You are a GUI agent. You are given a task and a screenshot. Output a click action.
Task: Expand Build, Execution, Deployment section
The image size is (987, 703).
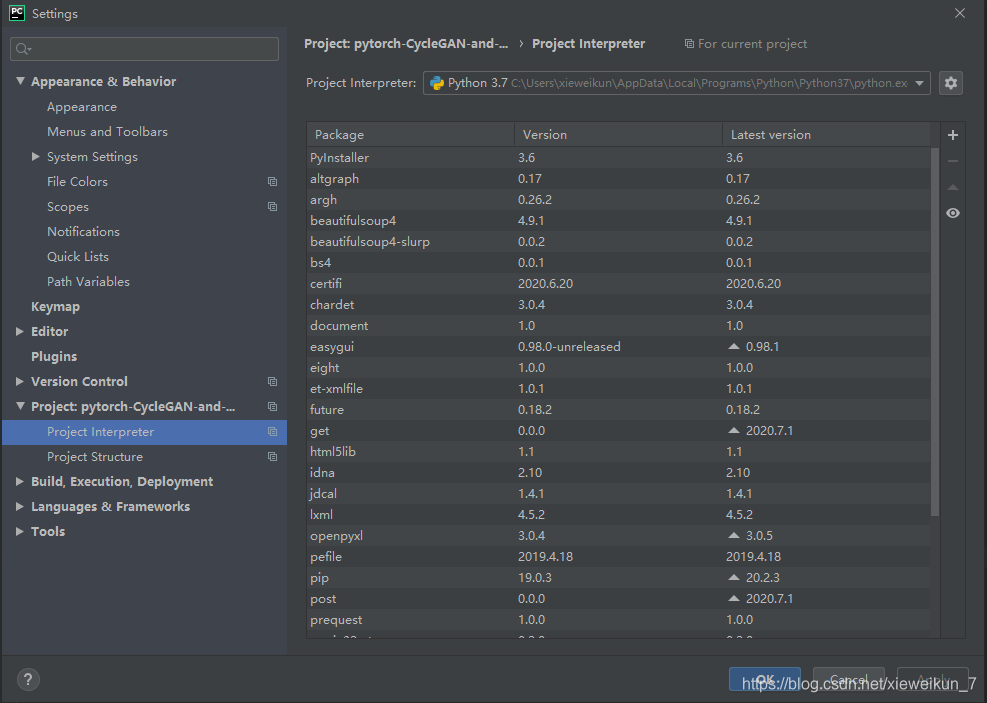coord(20,481)
